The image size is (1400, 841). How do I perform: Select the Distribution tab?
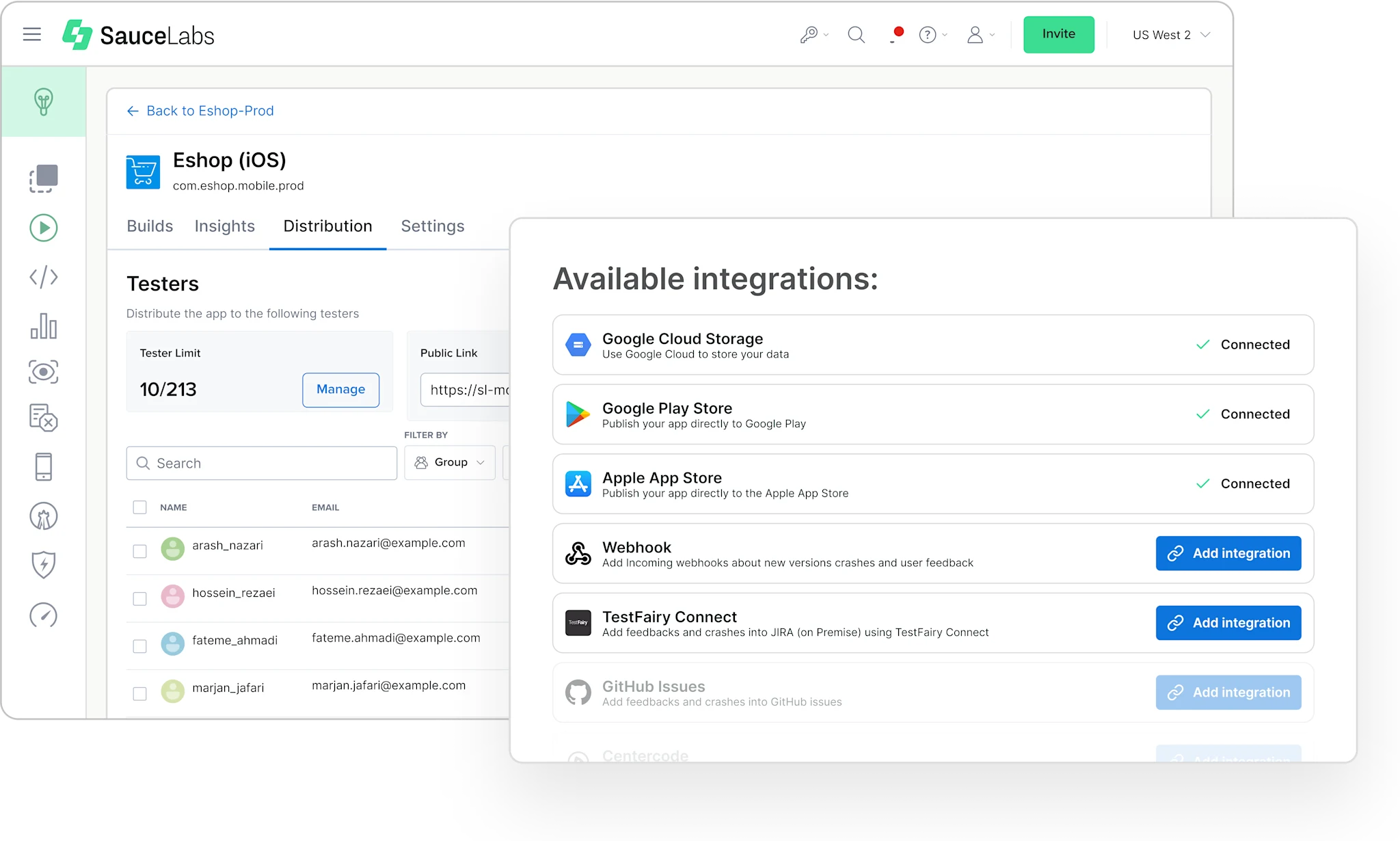[328, 226]
